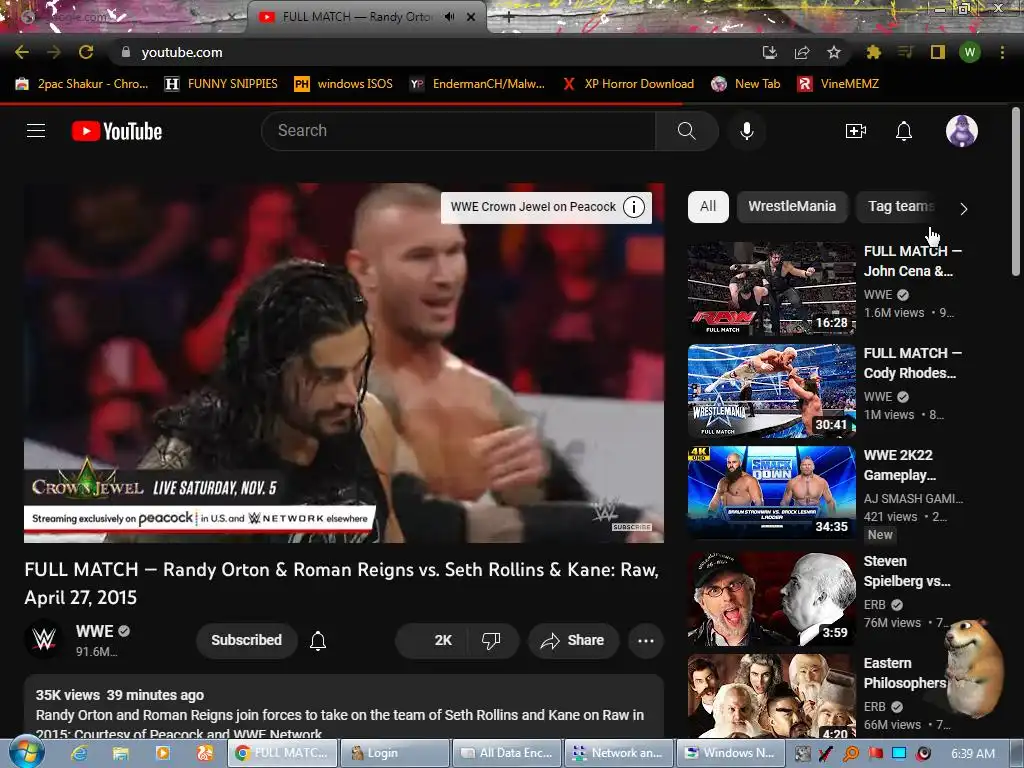Select the All filter chip
Screen dimensions: 1024x768
click(x=708, y=206)
